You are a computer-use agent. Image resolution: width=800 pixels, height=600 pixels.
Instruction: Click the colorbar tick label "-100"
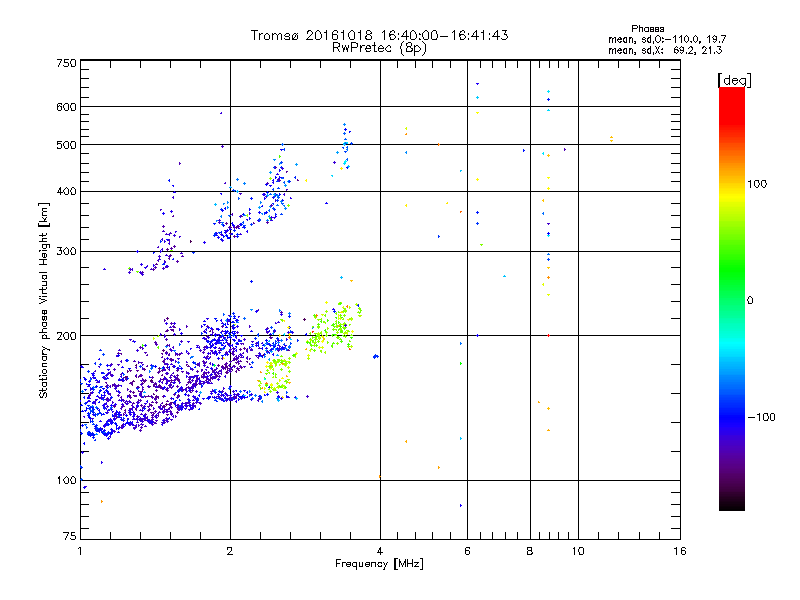pos(761,417)
